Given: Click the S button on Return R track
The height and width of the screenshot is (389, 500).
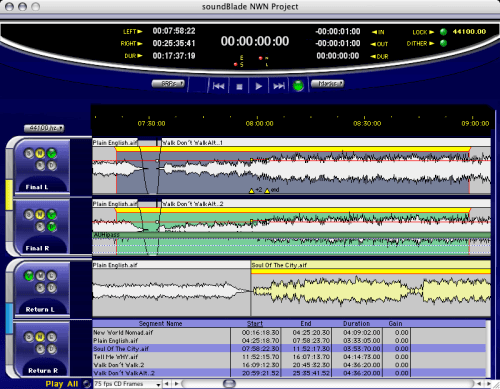Looking at the screenshot, I should [x=29, y=337].
